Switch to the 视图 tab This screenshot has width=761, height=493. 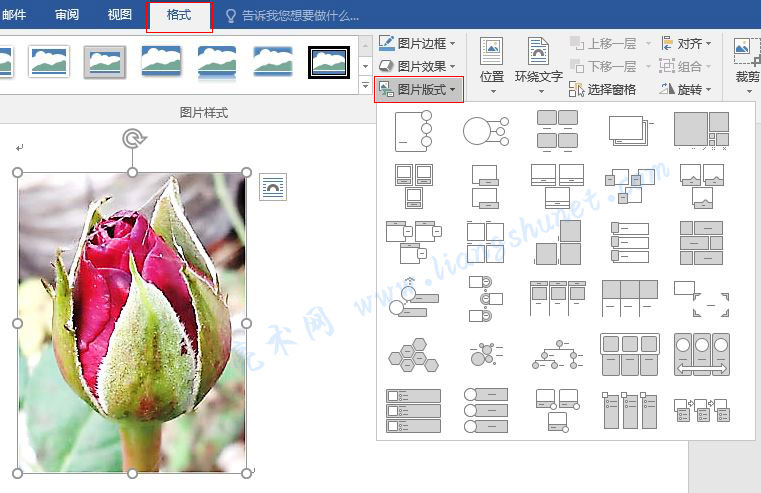pyautogui.click(x=119, y=15)
